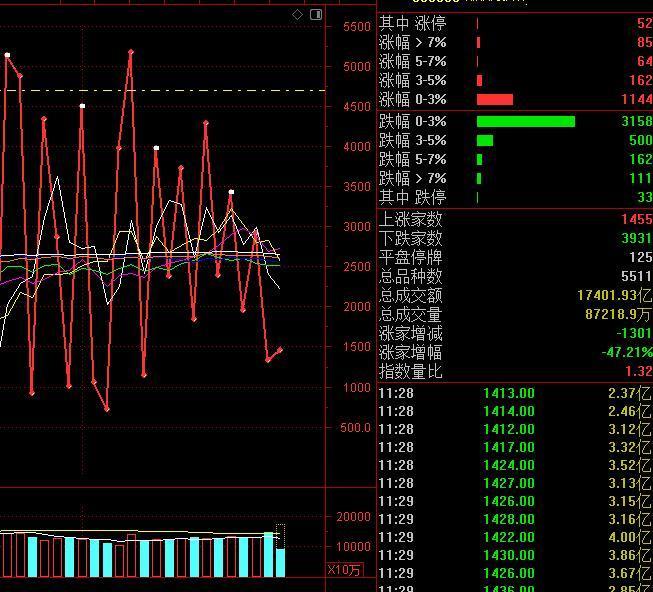Select the 跌幅 0-3% label
Screen dimensions: 653x592
click(x=412, y=122)
